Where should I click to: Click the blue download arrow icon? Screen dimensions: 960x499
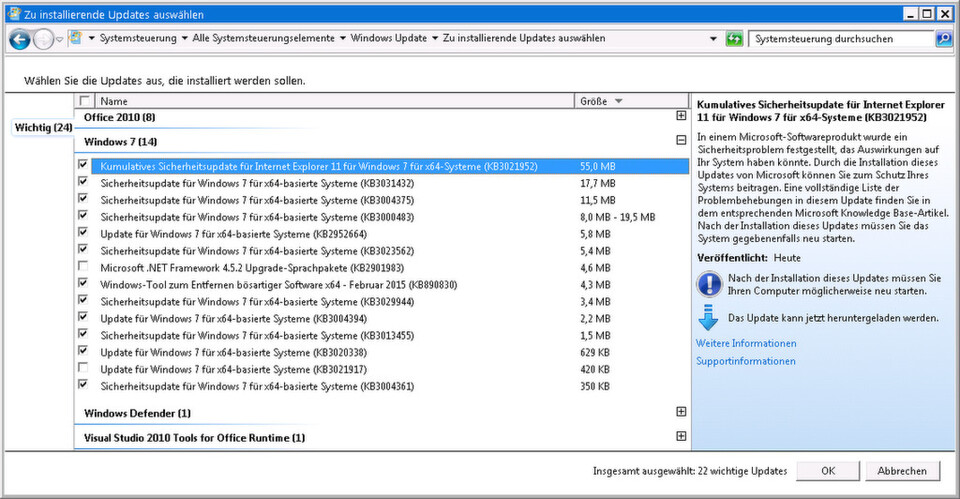point(708,318)
